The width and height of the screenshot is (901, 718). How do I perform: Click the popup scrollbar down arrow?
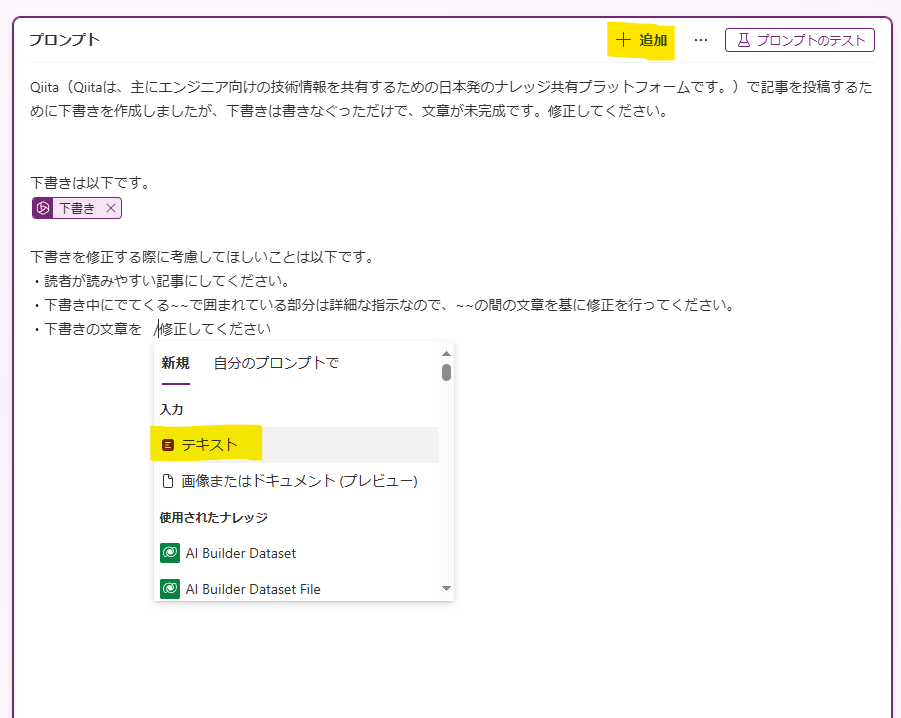pos(446,588)
